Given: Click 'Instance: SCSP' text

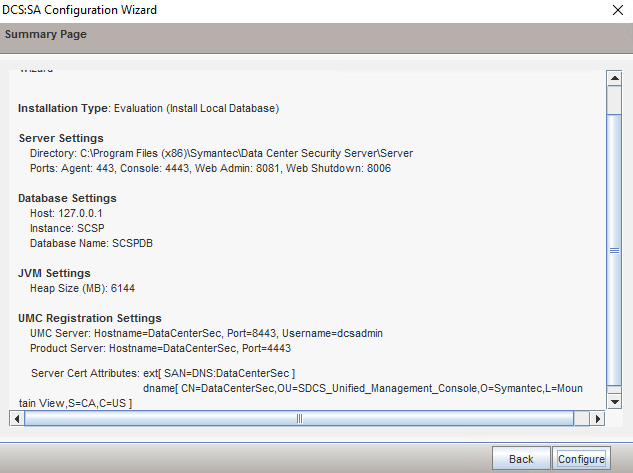Looking at the screenshot, I should (67, 228).
